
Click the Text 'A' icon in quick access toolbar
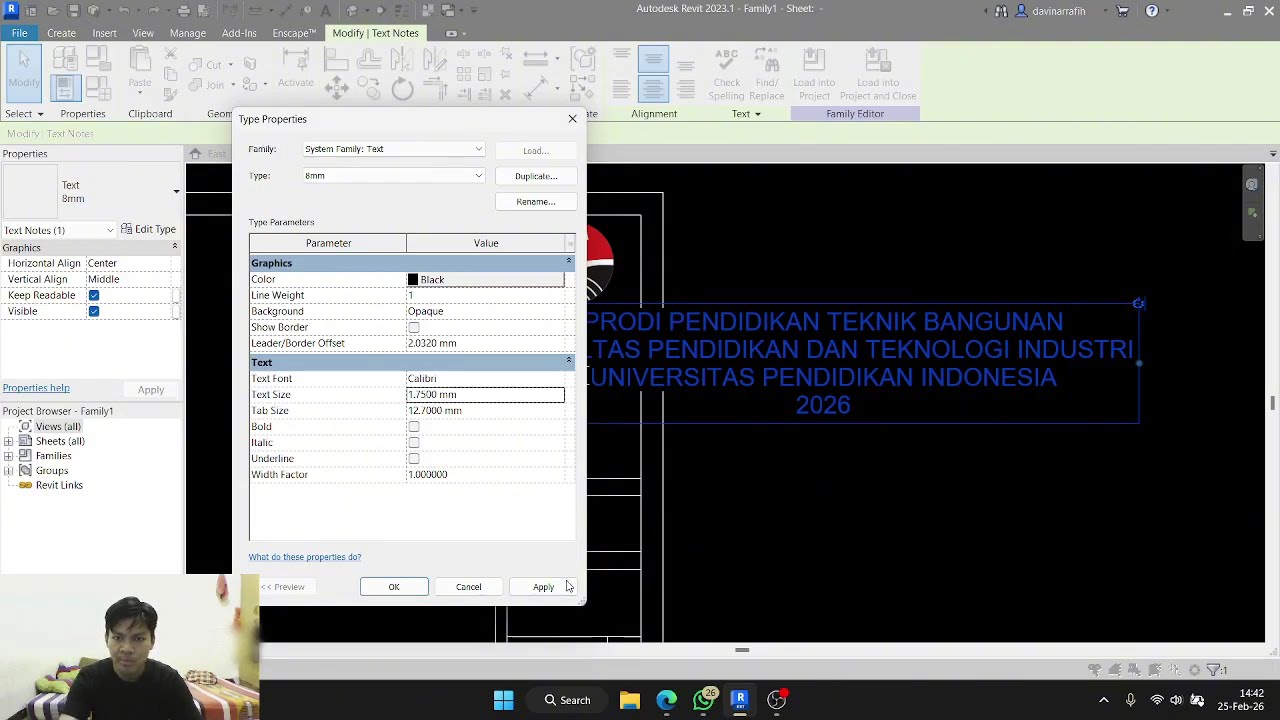(x=326, y=11)
